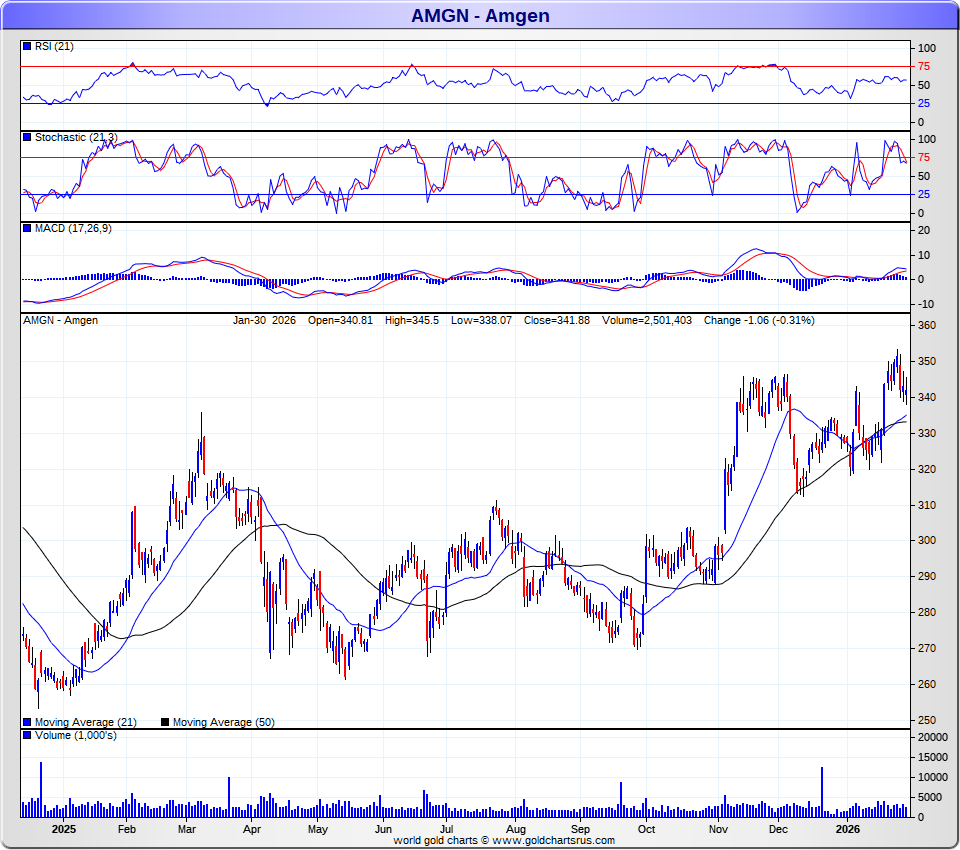Click the 310 price axis label

[927, 505]
